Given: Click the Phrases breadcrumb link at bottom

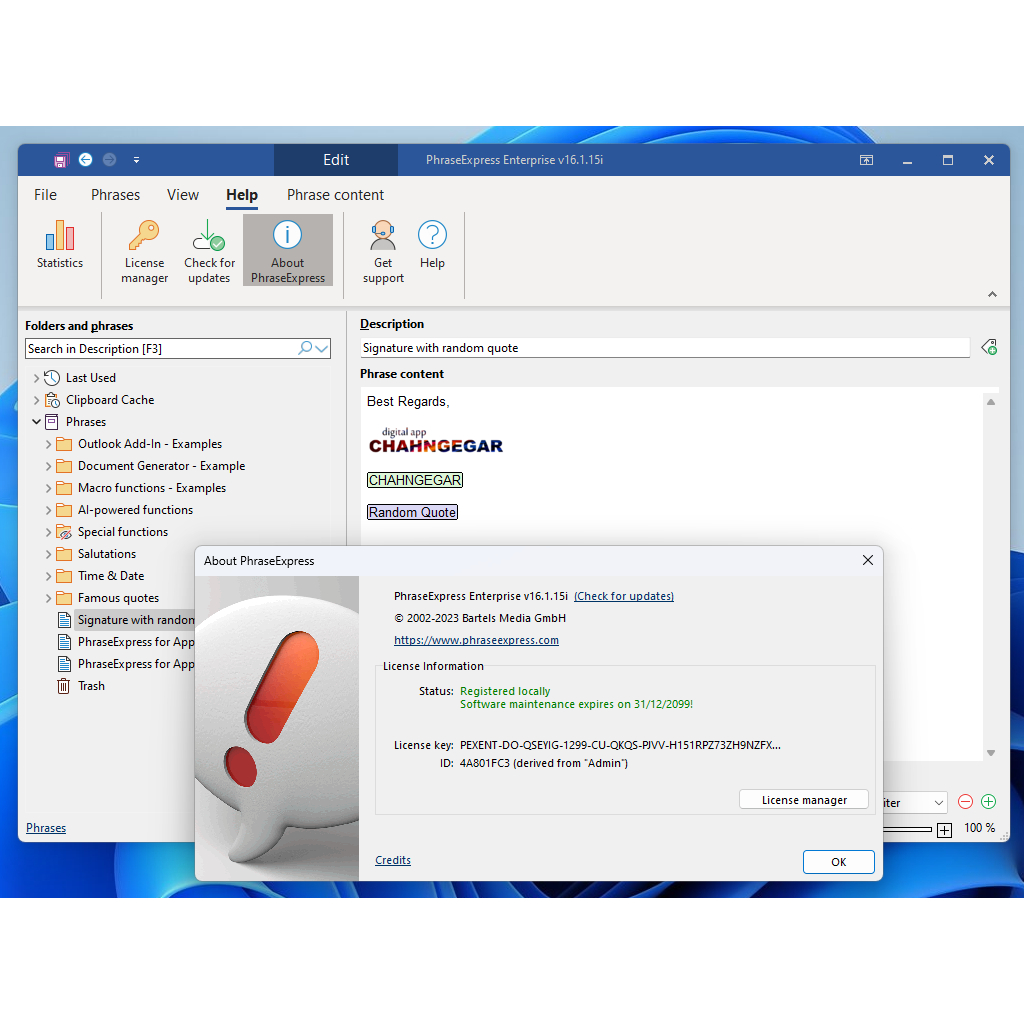Looking at the screenshot, I should pos(46,828).
